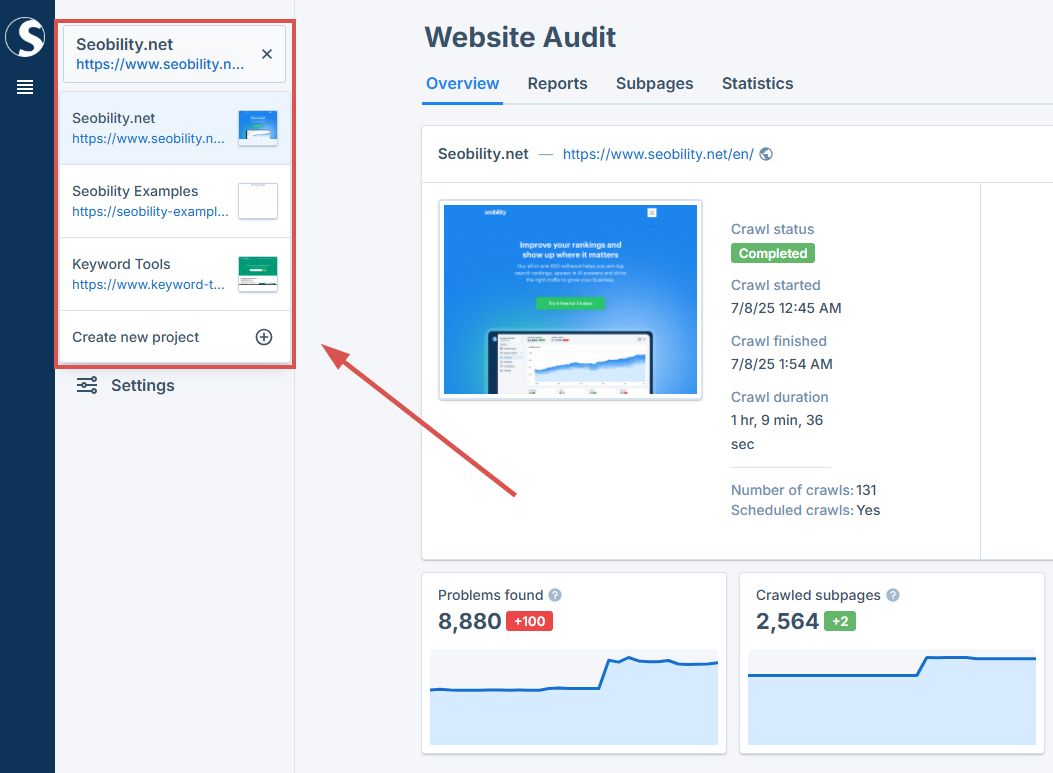Select the Seobility Examples project

point(175,201)
